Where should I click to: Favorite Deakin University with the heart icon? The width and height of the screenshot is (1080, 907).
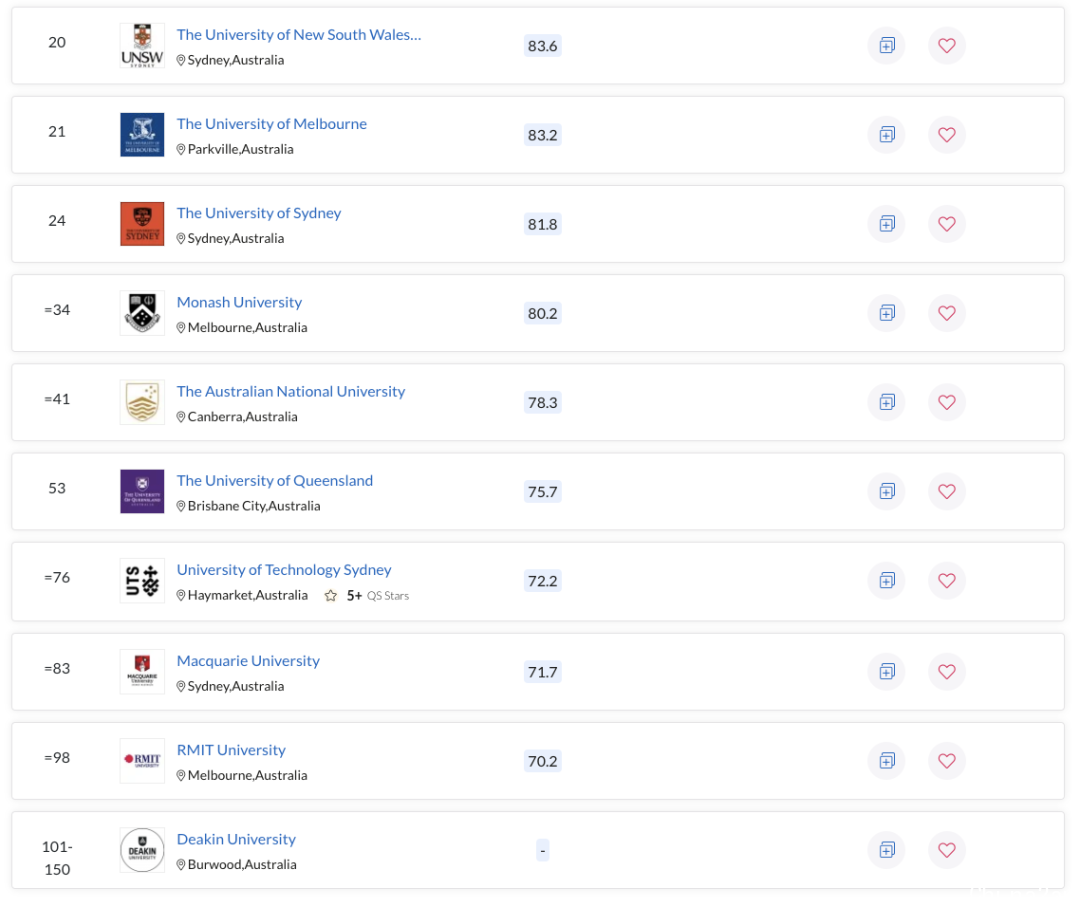pos(946,850)
